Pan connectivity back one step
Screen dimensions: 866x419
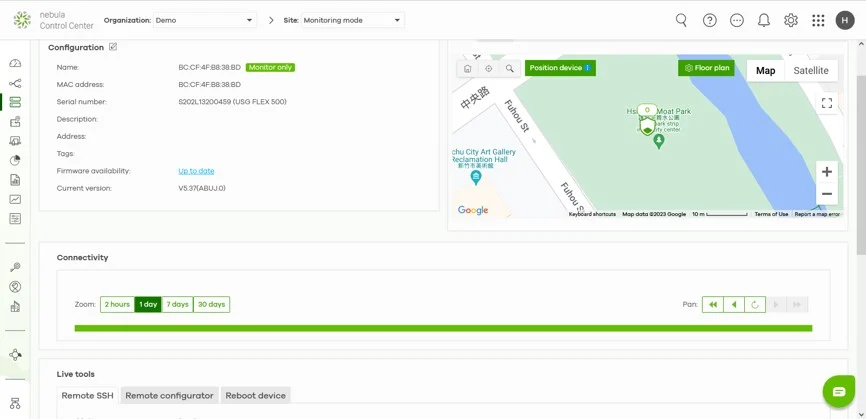click(x=733, y=304)
